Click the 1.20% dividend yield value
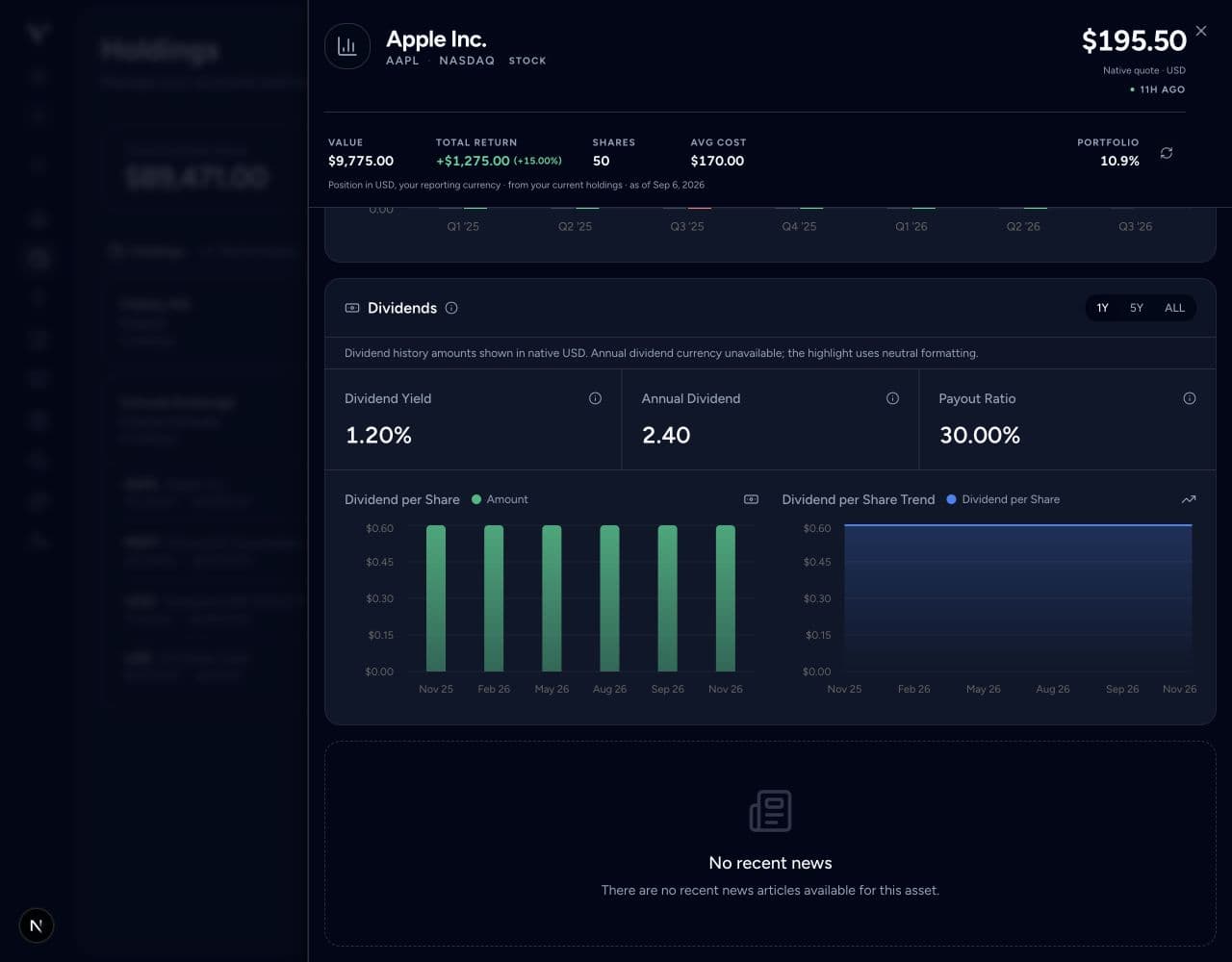Screen dimensions: 1232x962 click(378, 435)
